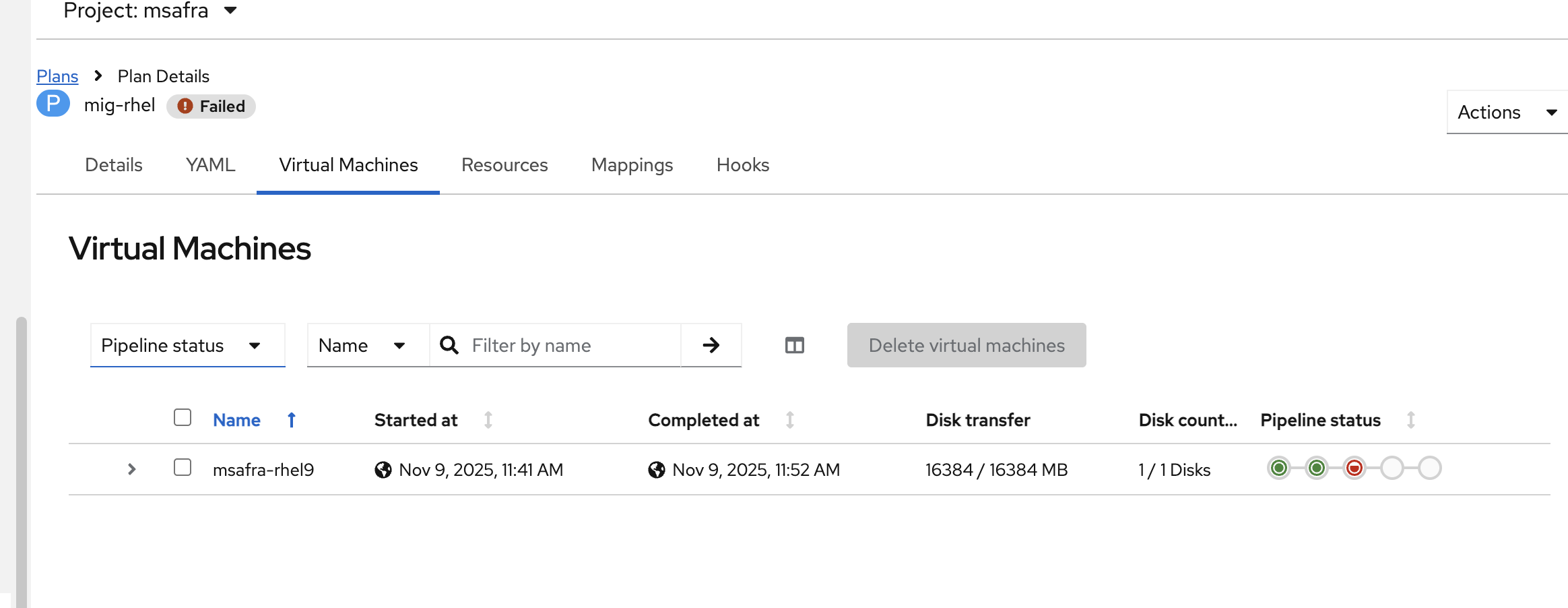Viewport: 1568px width, 608px height.
Task: Go back to Plans breadcrumb link
Action: (57, 76)
